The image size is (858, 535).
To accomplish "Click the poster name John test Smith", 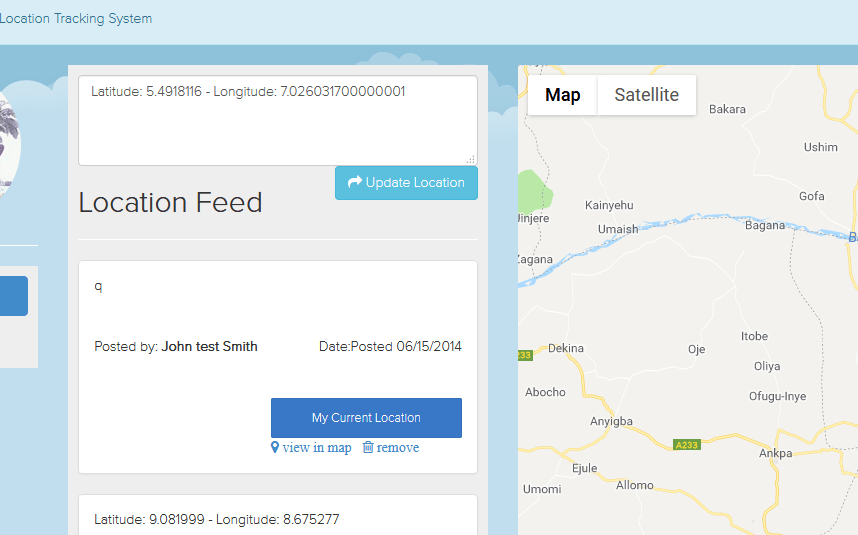I will click(209, 346).
